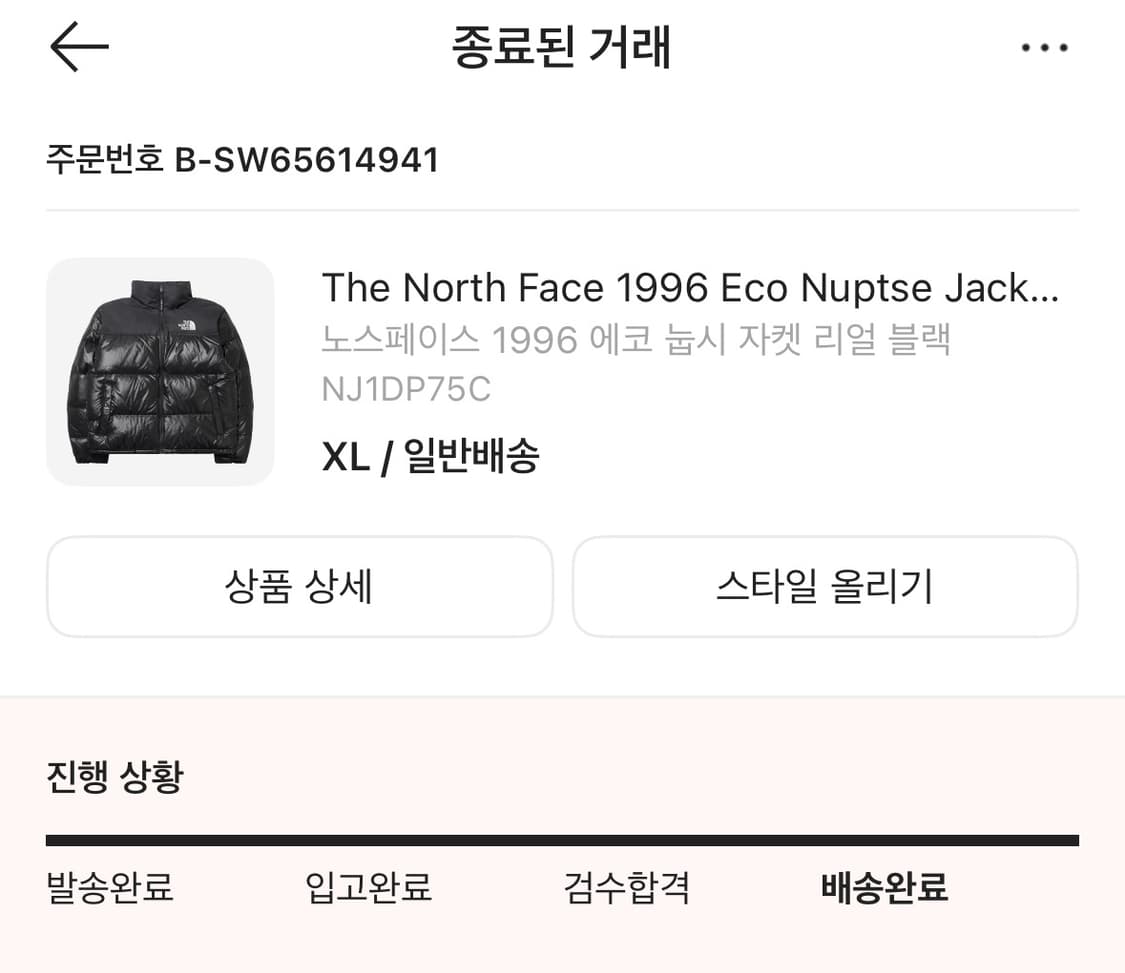This screenshot has width=1125, height=973.
Task: Tap the order number B-SW65614941
Action: 243,159
